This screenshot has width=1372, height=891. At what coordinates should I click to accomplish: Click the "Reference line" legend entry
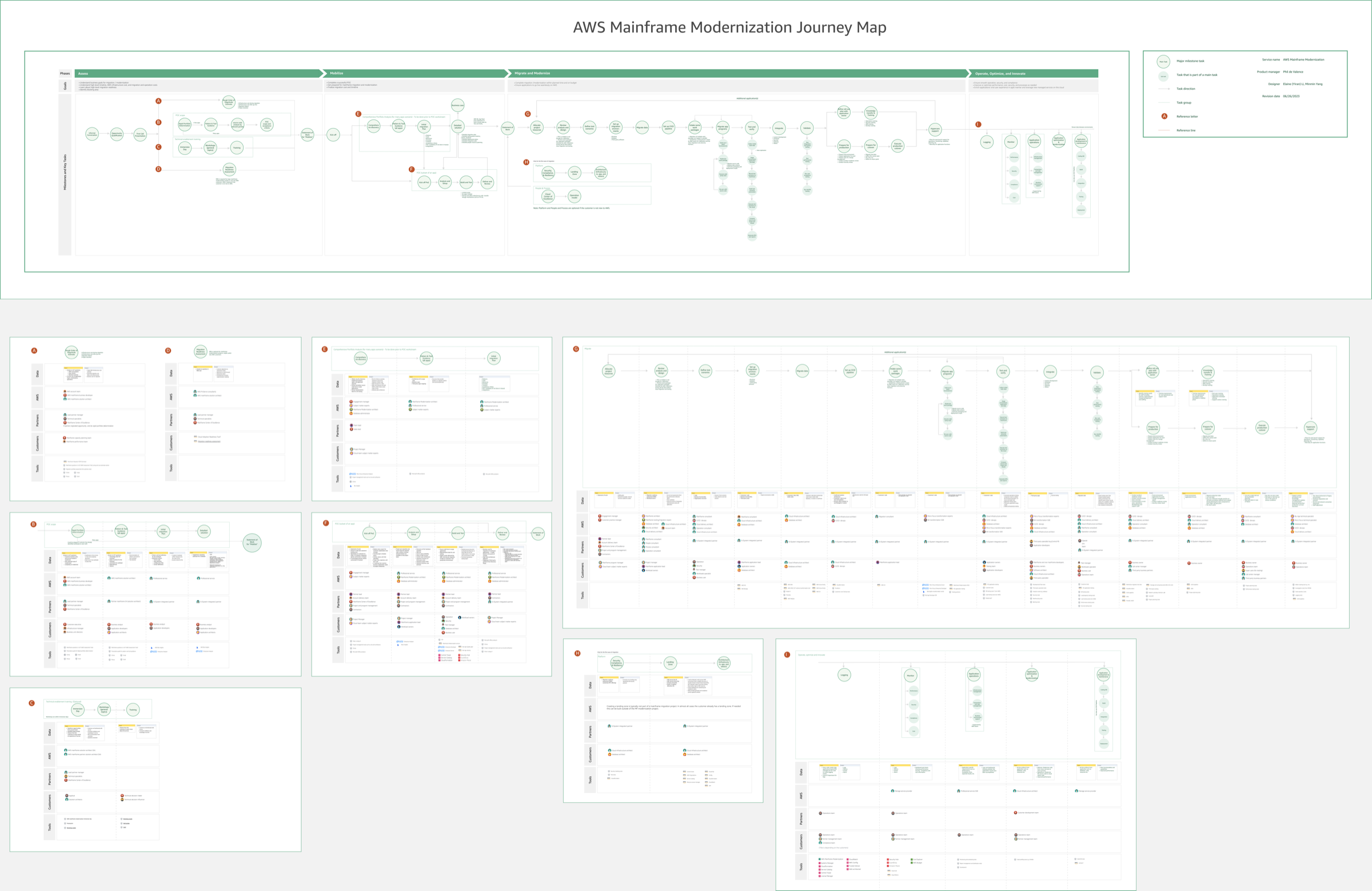click(1186, 130)
